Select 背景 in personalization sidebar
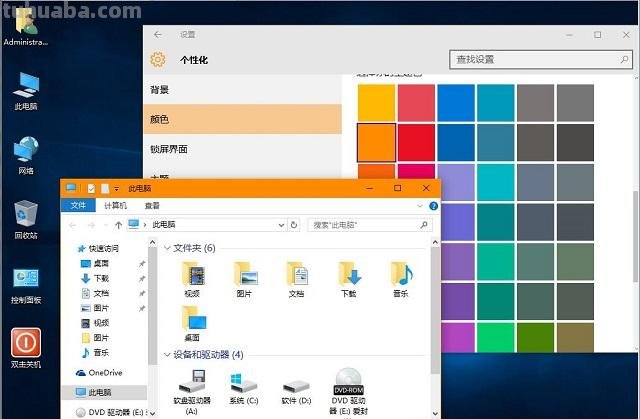 click(242, 89)
